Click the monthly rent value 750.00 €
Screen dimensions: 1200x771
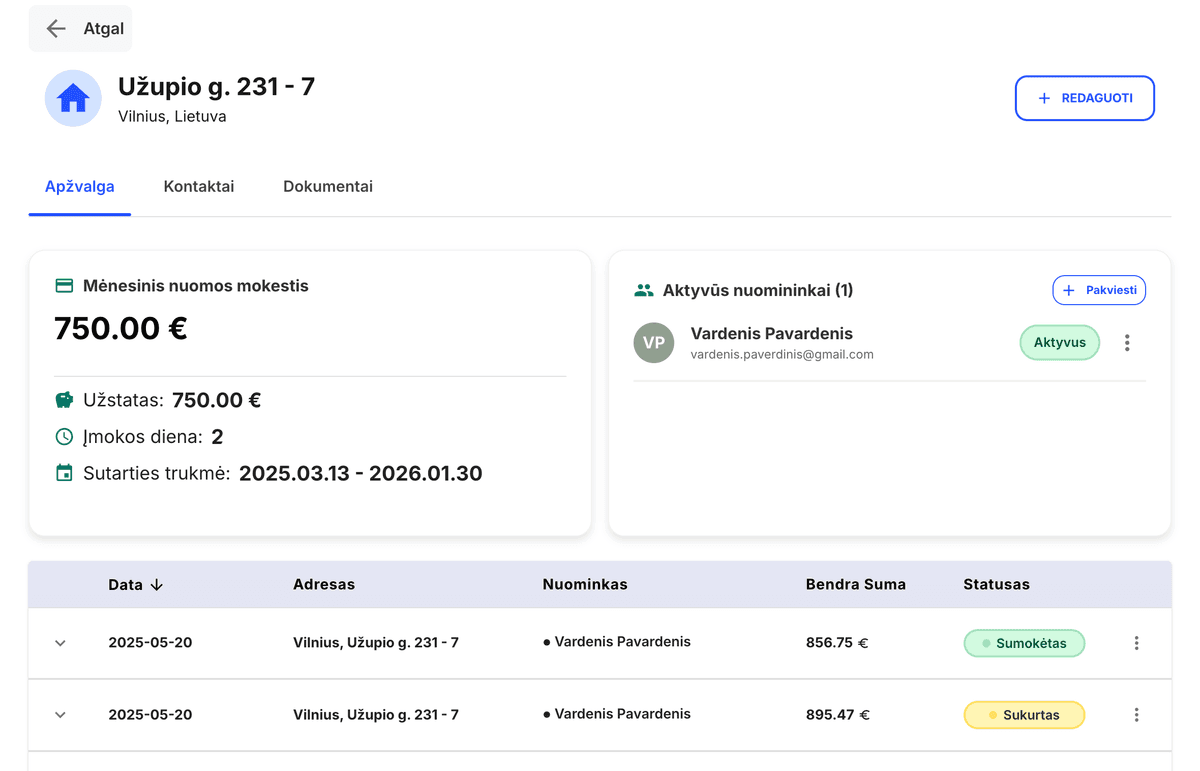[121, 328]
